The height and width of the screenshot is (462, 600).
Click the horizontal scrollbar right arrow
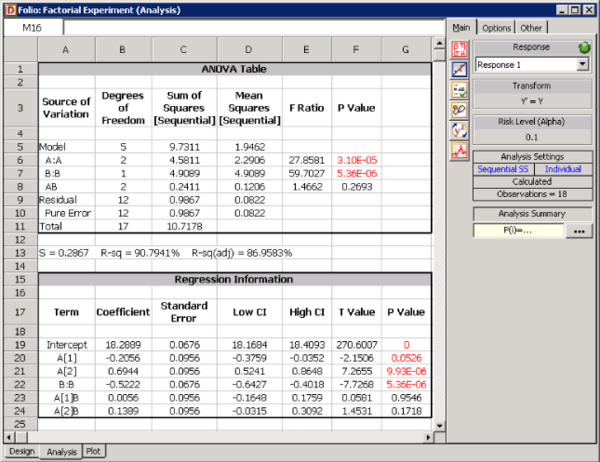tap(428, 437)
